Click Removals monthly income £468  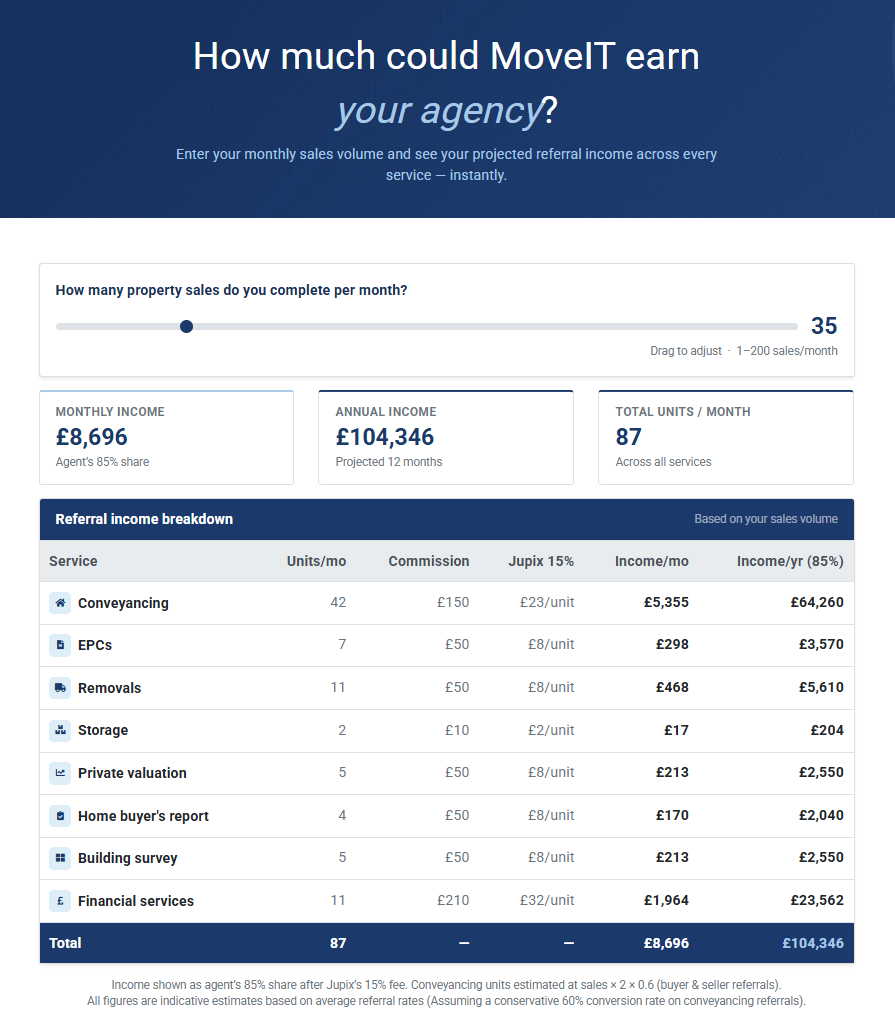(672, 687)
